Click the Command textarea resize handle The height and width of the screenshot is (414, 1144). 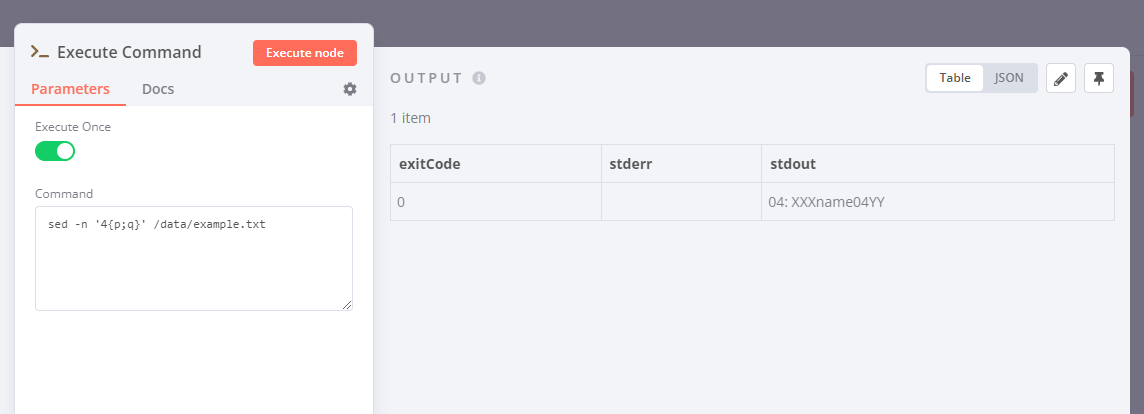point(347,305)
